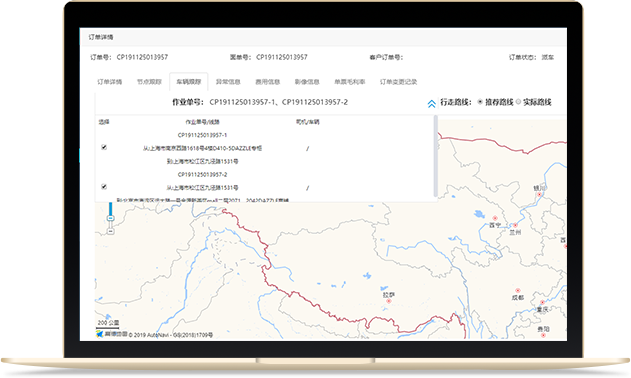
Task: Show the 影像信息 tab
Action: click(307, 82)
